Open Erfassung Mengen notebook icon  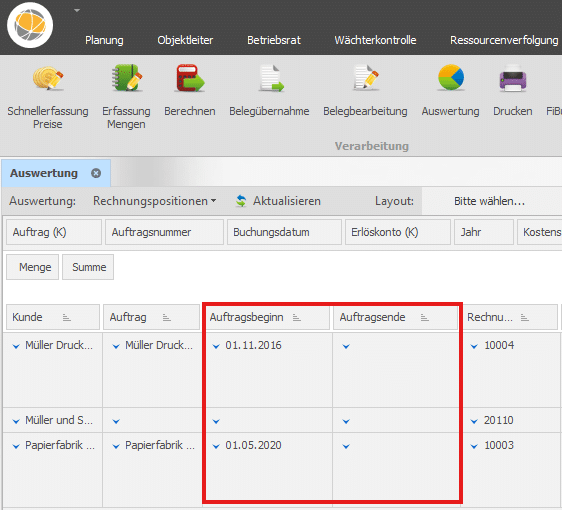click(126, 78)
